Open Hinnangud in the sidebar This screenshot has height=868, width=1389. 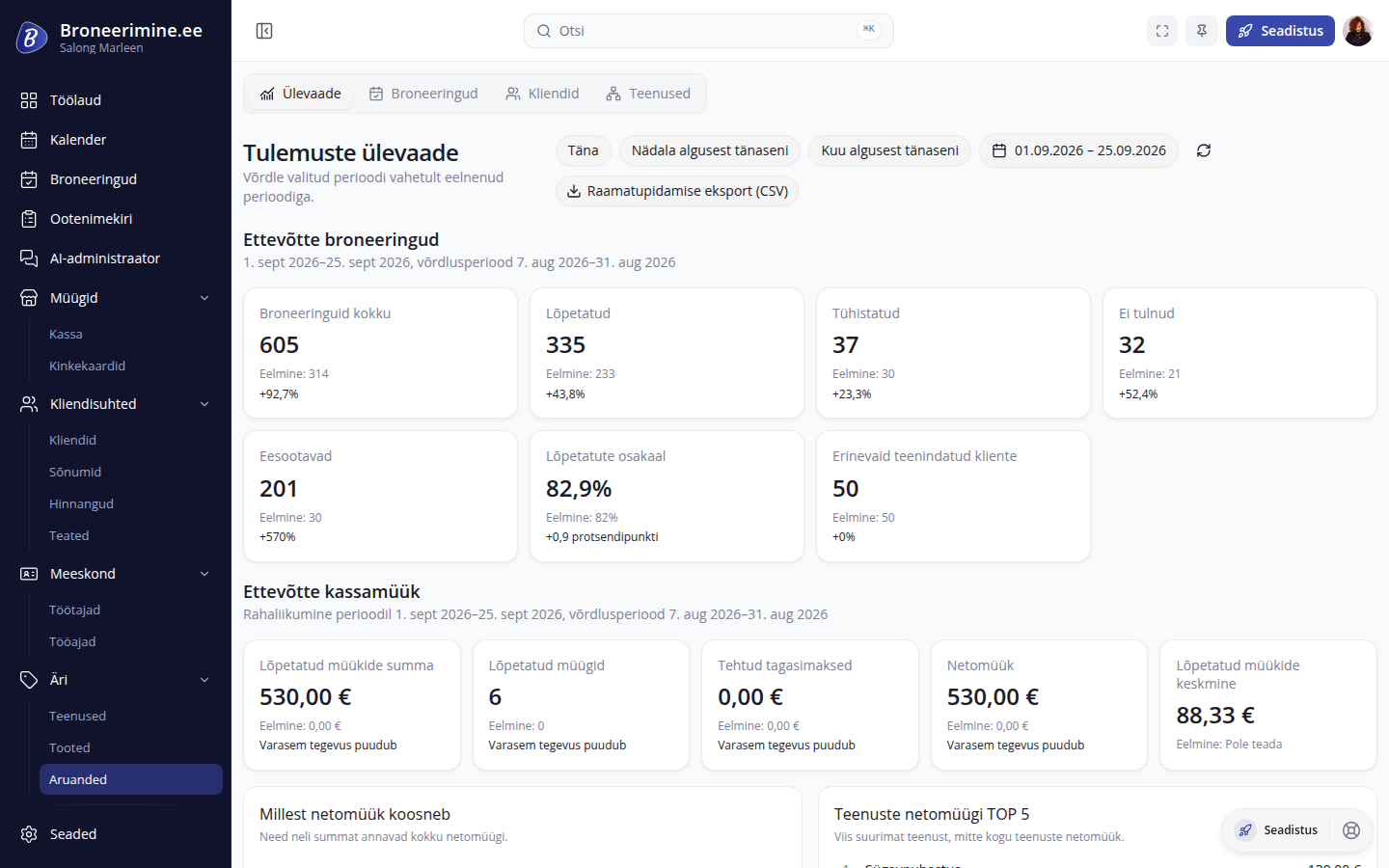coord(131,504)
